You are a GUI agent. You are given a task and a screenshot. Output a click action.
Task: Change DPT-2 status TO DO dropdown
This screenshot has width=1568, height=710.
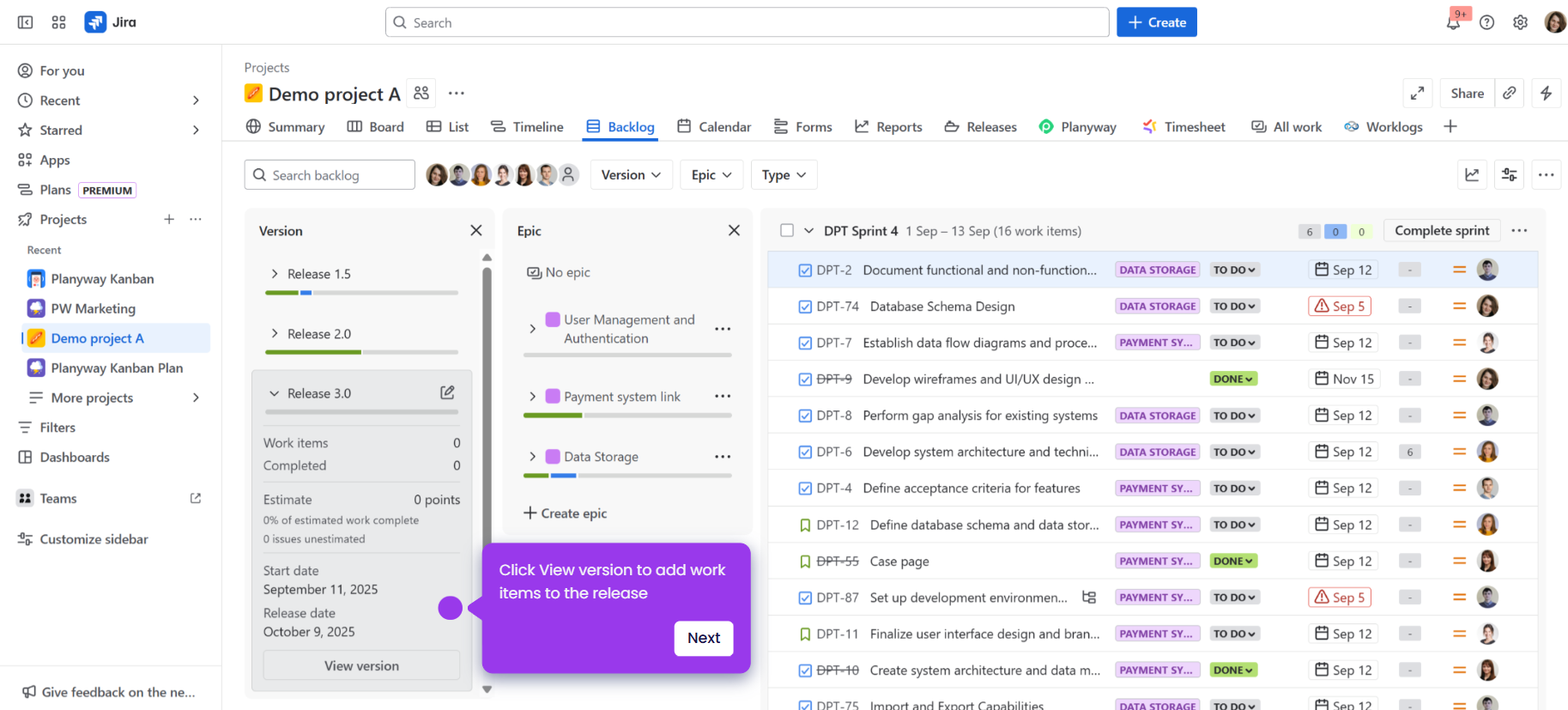coord(1234,270)
